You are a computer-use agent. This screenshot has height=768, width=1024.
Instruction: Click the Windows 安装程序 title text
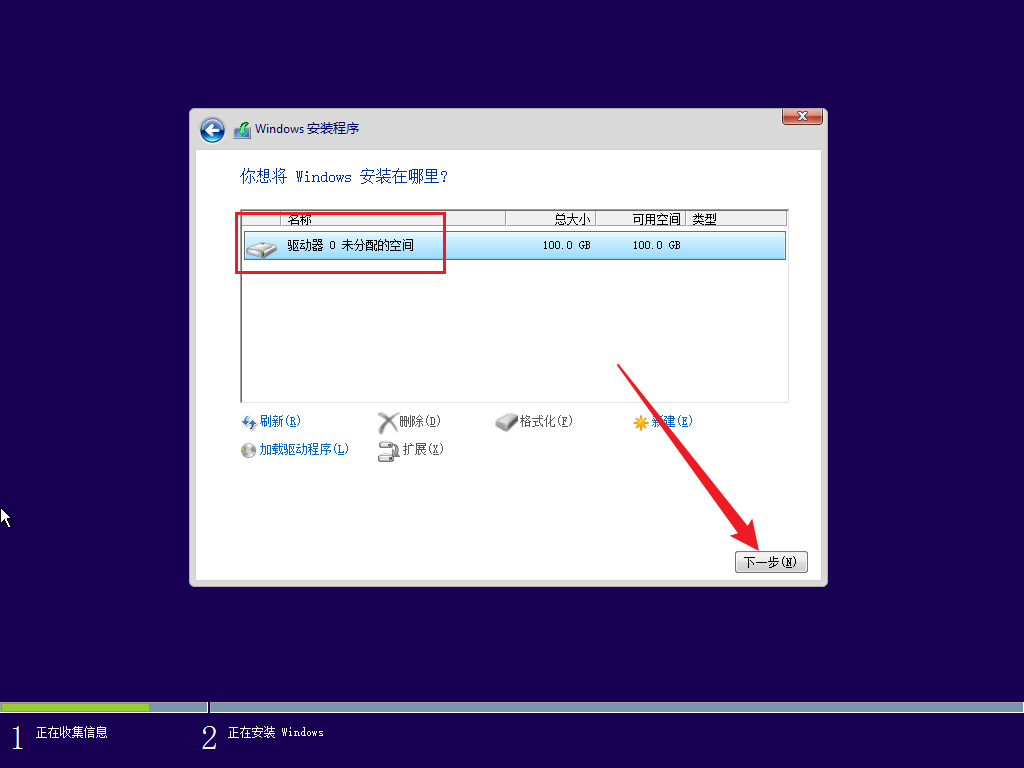coord(307,129)
